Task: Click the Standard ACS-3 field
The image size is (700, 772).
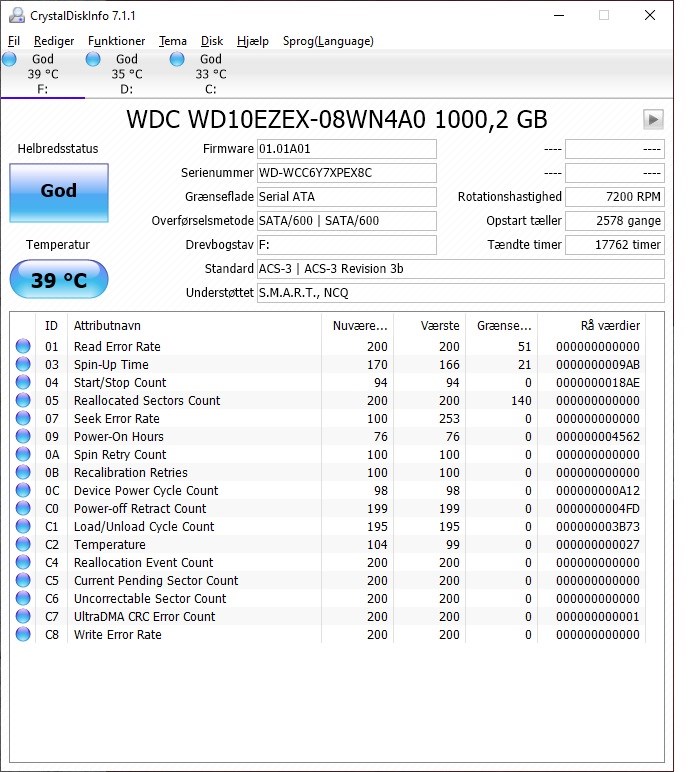Action: point(461,269)
